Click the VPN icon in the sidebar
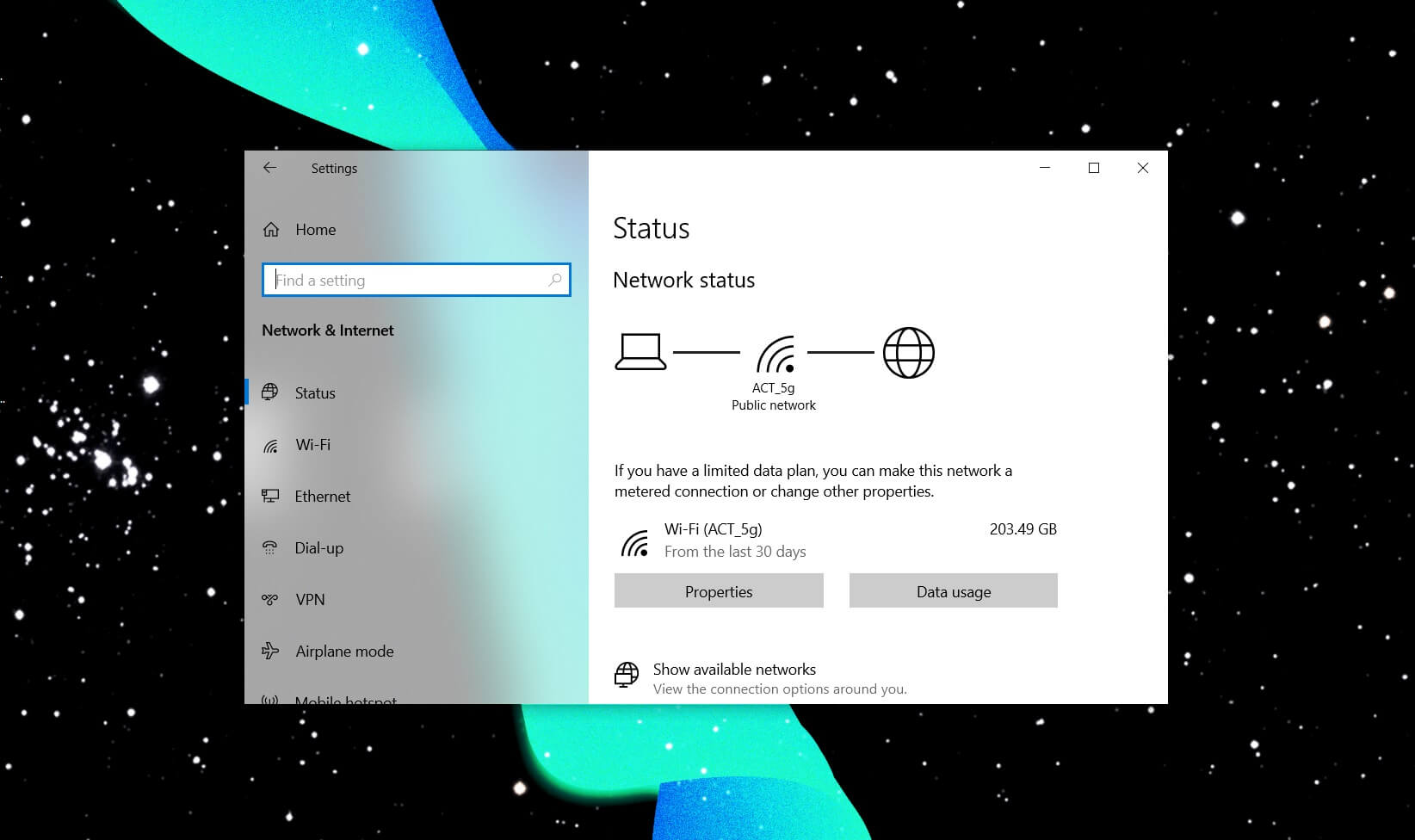This screenshot has height=840, width=1415. click(x=270, y=599)
